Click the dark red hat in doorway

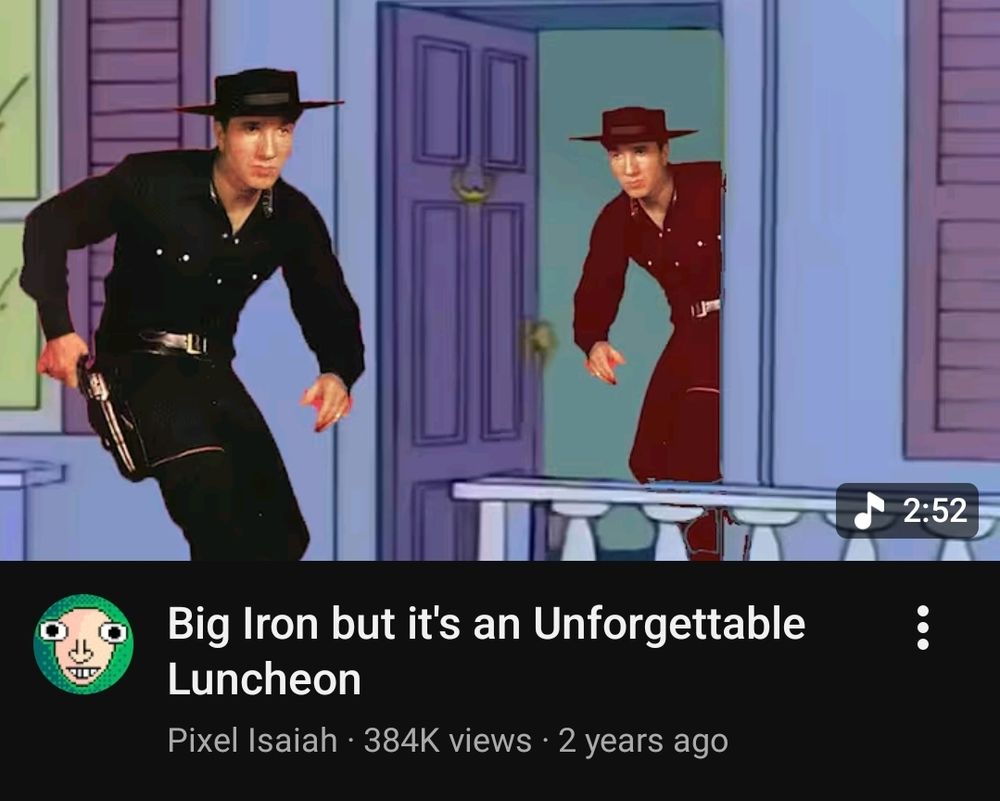tap(633, 124)
